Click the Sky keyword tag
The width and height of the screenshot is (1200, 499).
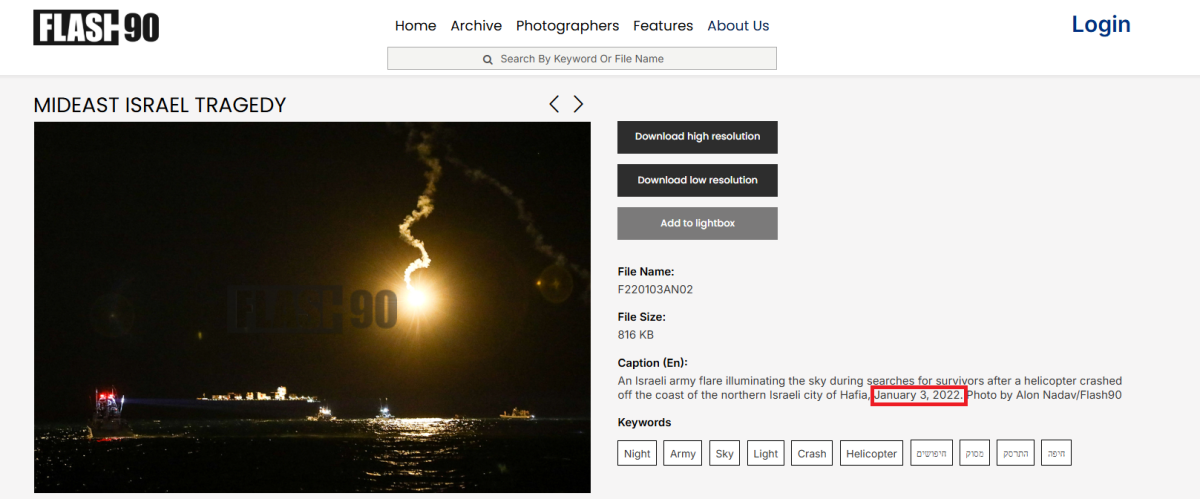[725, 454]
